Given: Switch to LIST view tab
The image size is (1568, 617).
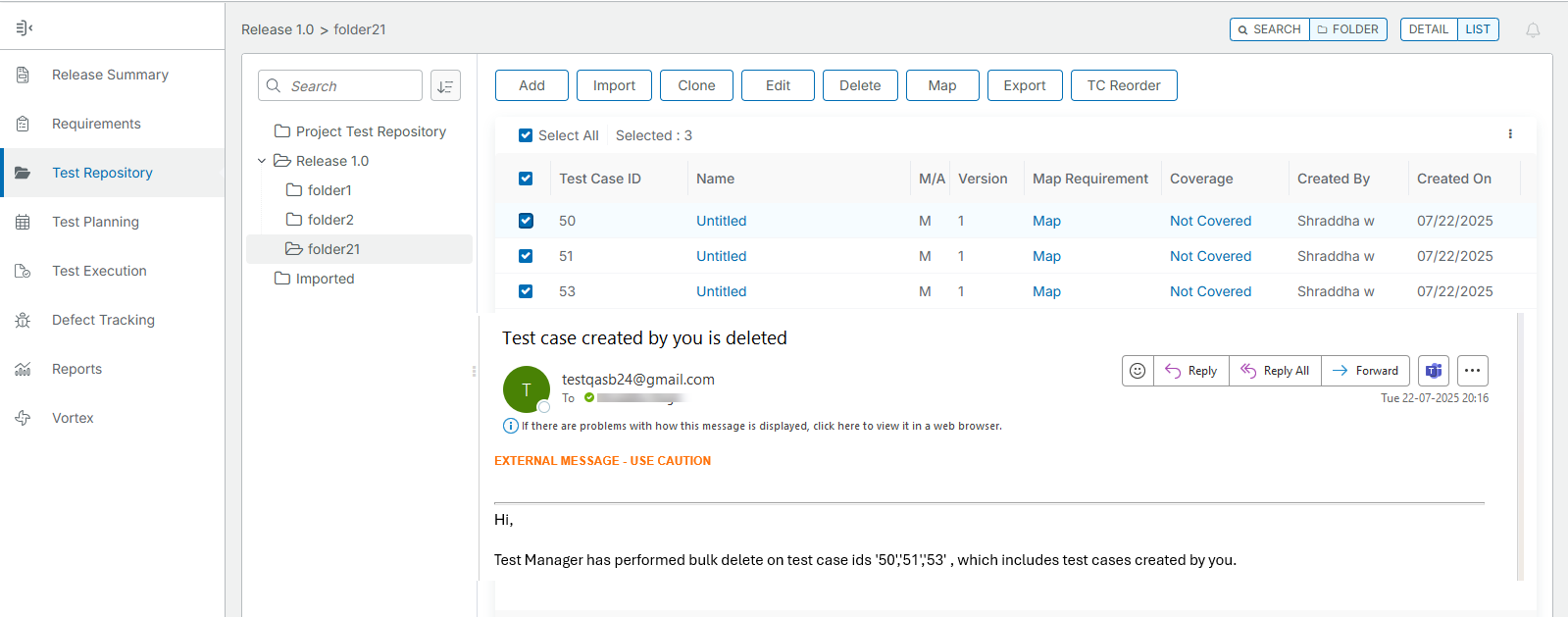Looking at the screenshot, I should (1478, 29).
